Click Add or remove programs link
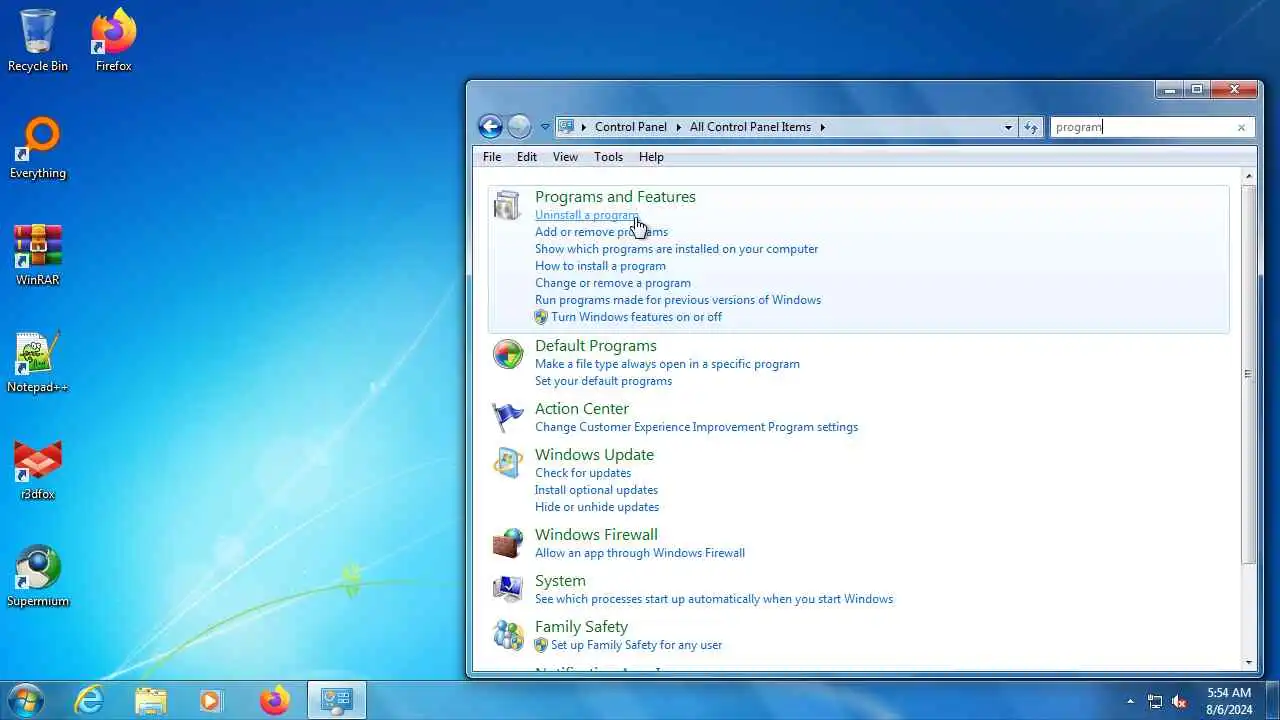 click(x=601, y=232)
